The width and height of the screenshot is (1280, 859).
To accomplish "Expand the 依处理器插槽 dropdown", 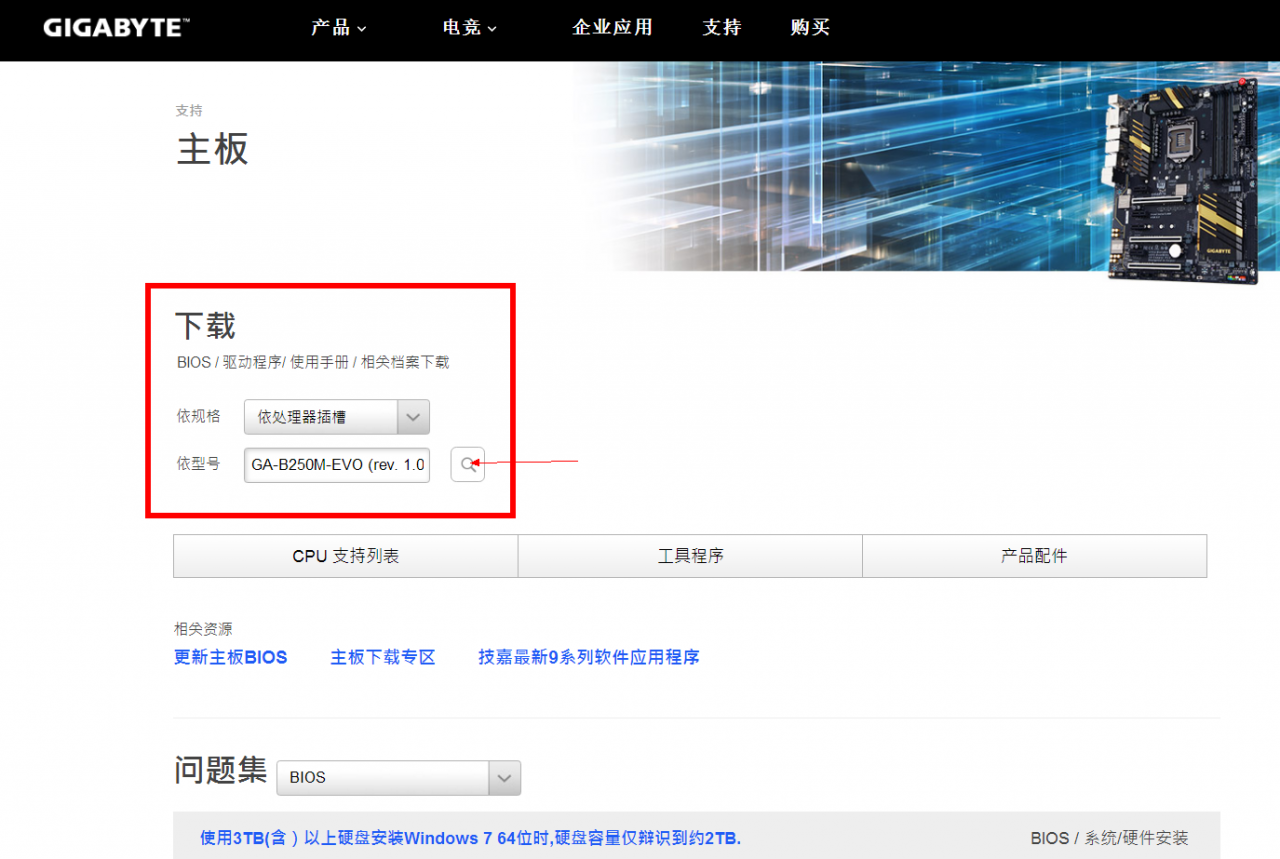I will pos(337,417).
